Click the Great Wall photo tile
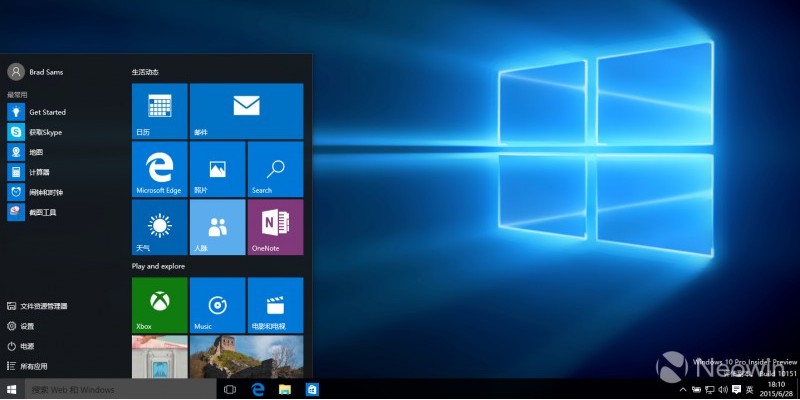The height and width of the screenshot is (400, 800). [x=246, y=357]
